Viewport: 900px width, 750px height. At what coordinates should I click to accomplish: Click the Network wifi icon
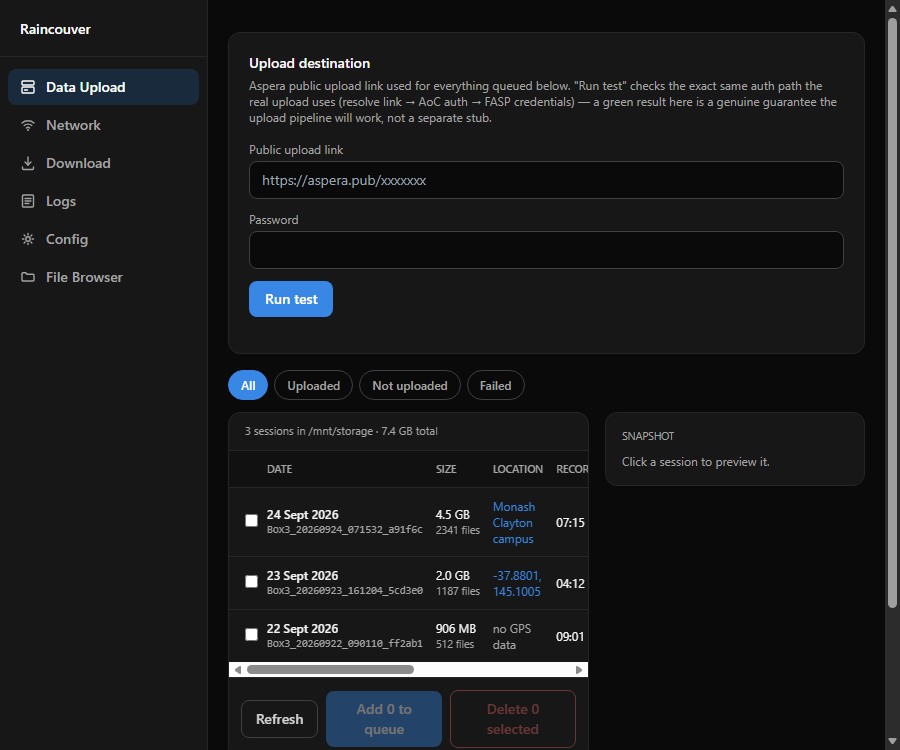pos(28,125)
